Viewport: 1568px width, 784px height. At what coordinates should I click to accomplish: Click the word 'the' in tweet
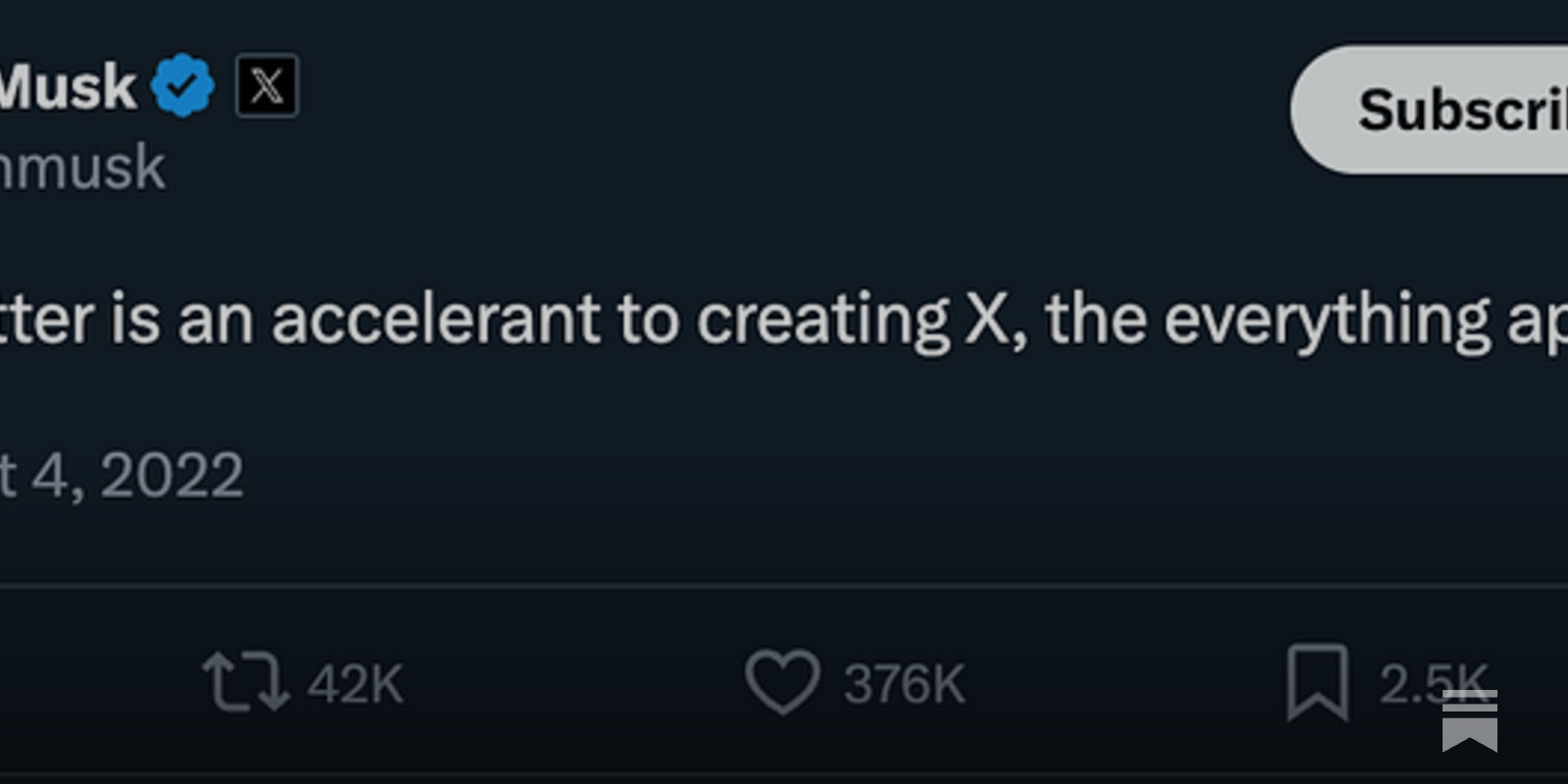[x=1095, y=319]
